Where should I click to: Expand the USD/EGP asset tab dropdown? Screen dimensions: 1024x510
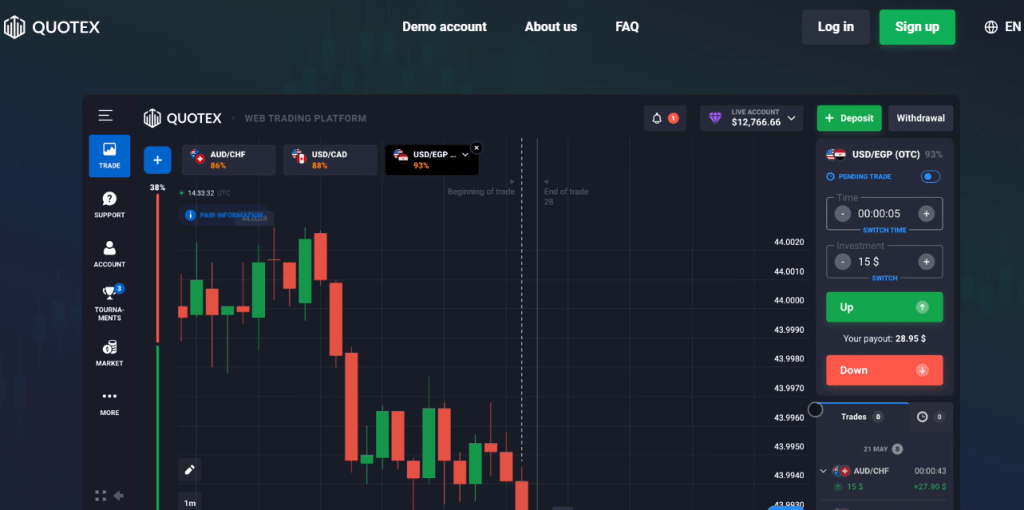[465, 155]
